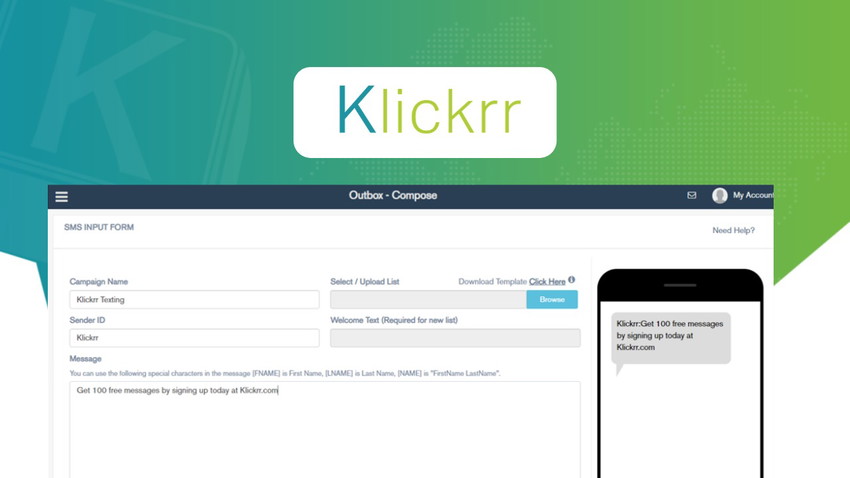Image resolution: width=850 pixels, height=478 pixels.
Task: Click the Download Template Click Here link
Action: click(x=547, y=282)
